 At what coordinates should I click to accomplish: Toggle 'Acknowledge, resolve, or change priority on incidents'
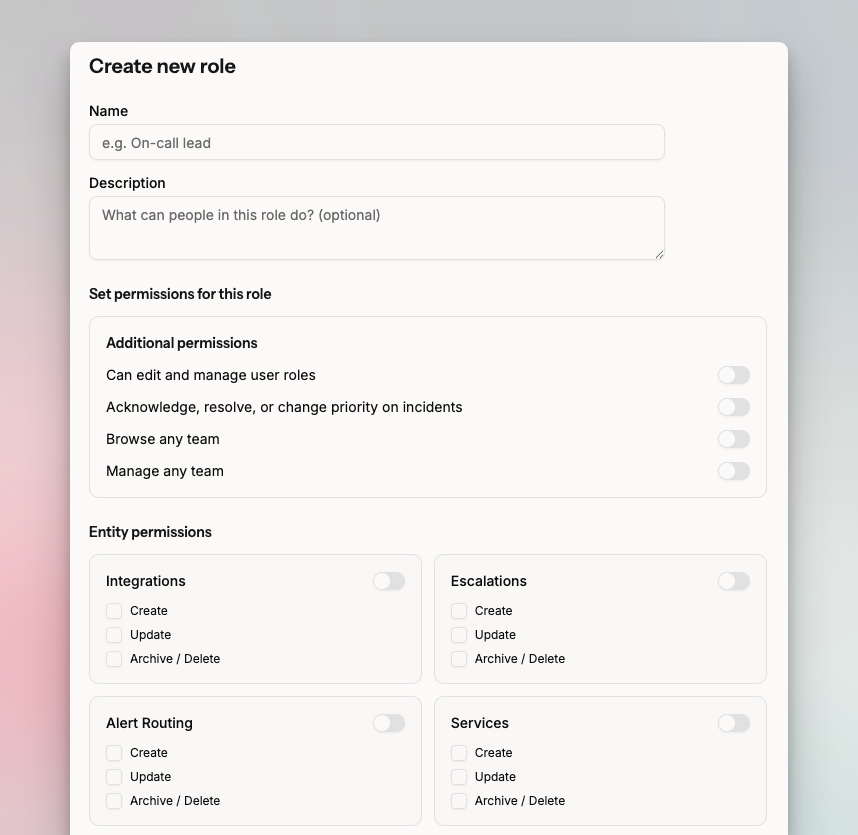pyautogui.click(x=733, y=407)
